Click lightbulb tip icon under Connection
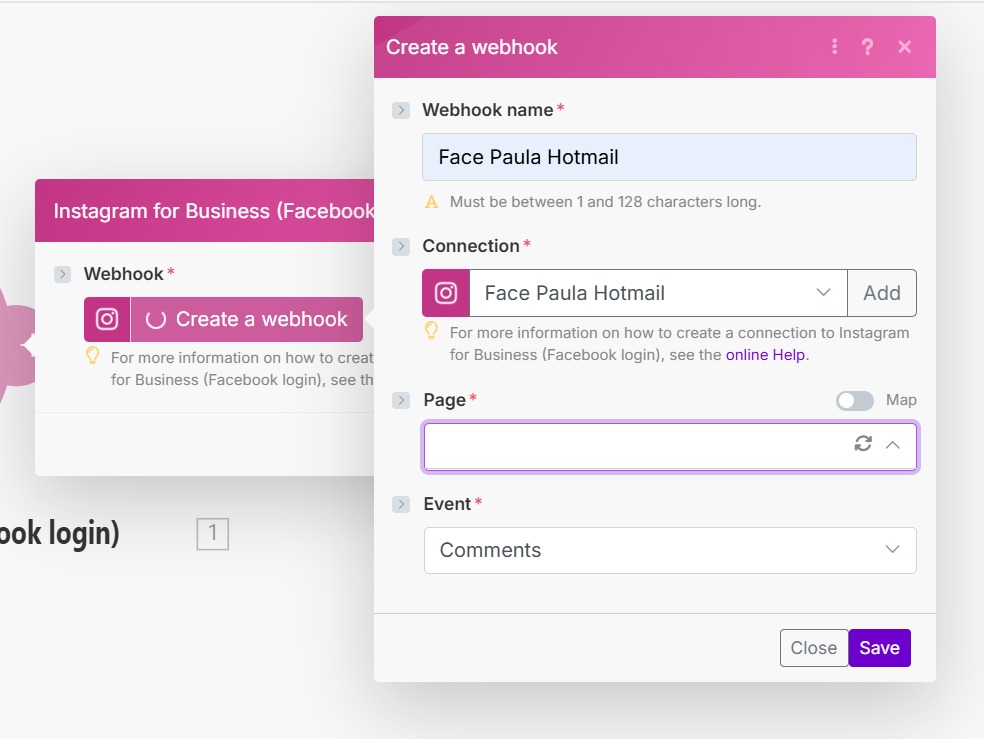Screen dimensions: 984x739 432,330
